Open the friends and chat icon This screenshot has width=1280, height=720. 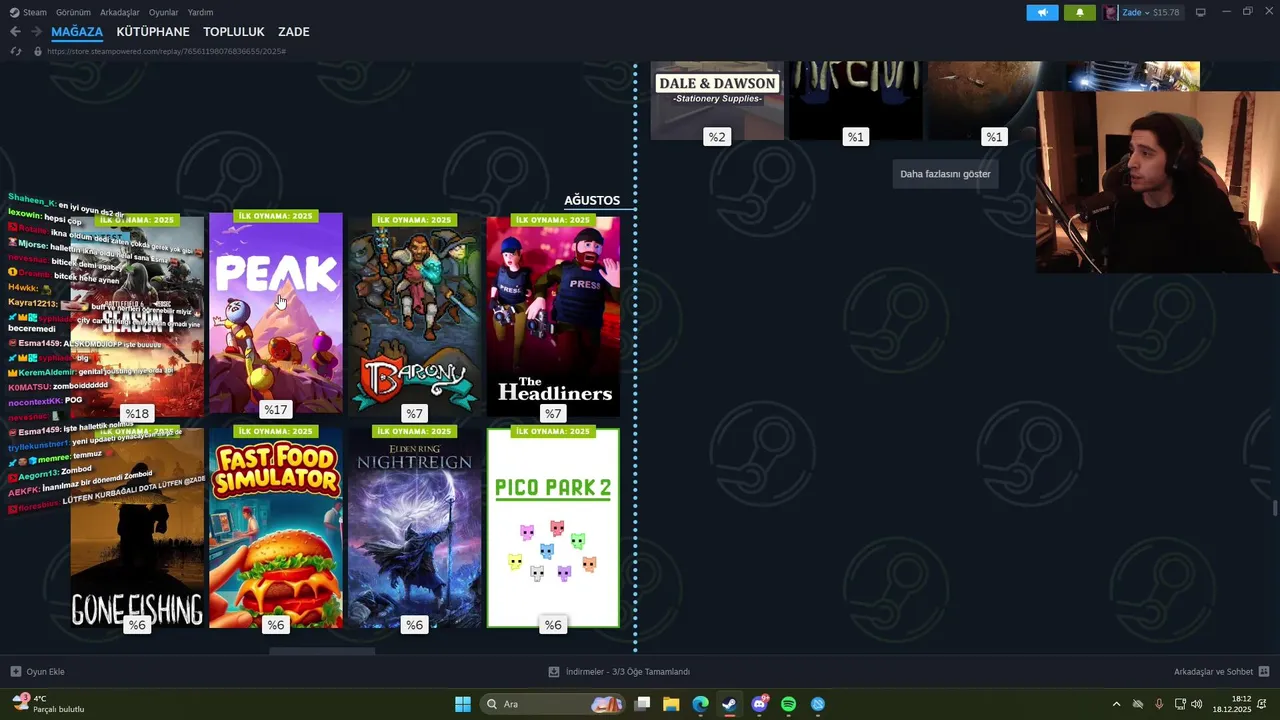(1264, 672)
